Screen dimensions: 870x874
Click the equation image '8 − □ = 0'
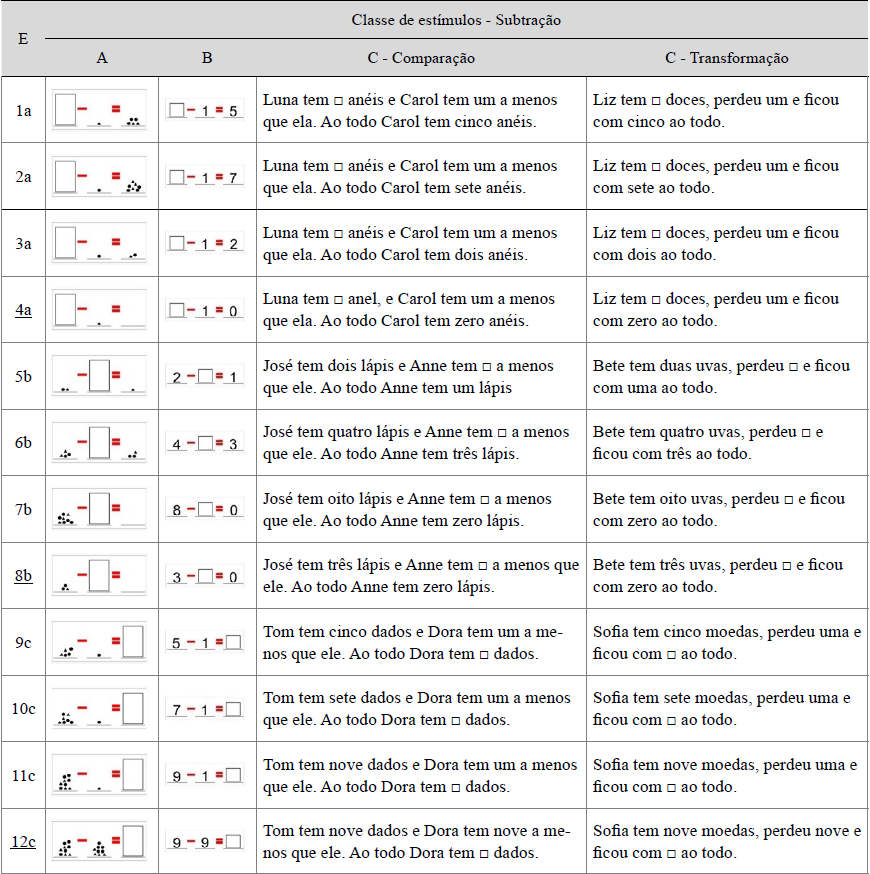pos(205,510)
